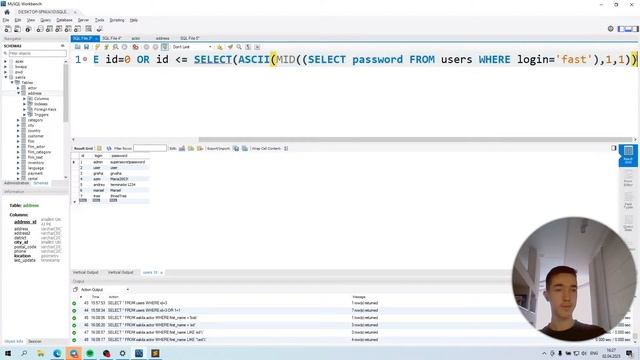Click the commit transaction icon

click(x=146, y=47)
